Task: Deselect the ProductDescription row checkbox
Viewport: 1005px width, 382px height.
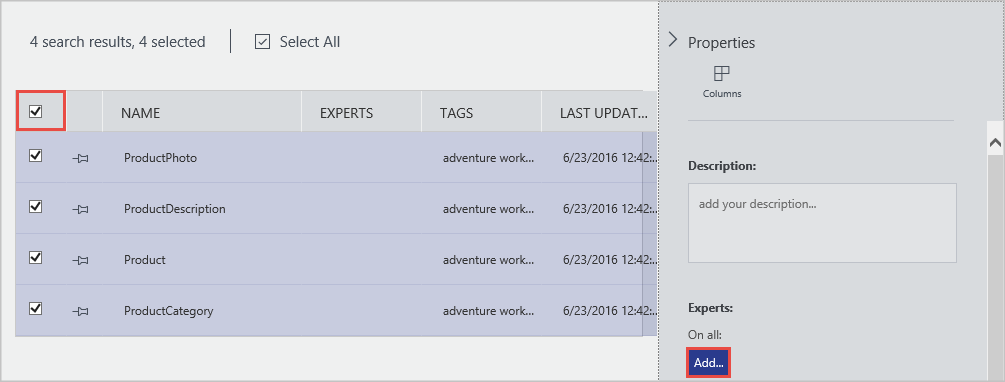Action: click(x=36, y=206)
